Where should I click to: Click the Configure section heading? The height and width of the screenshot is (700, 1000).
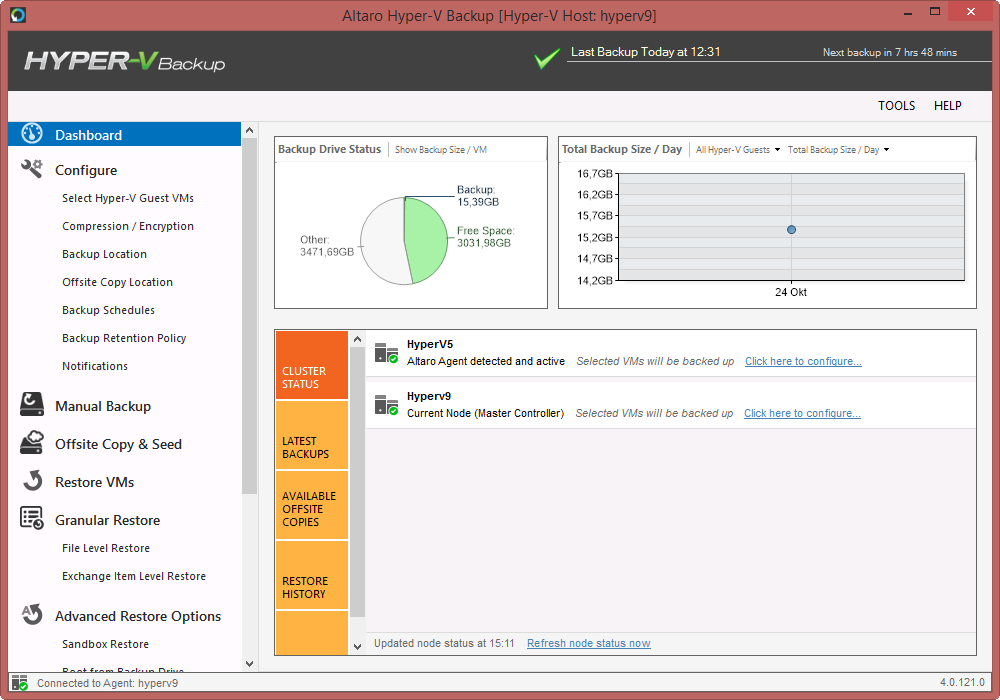pos(86,170)
